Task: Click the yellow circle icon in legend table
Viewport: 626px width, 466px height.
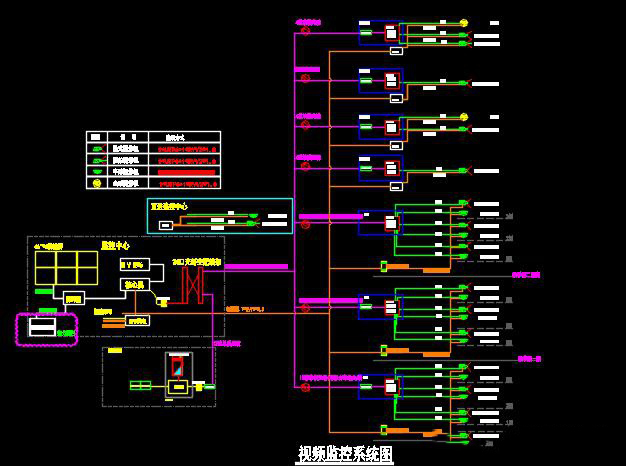Action: point(96,183)
